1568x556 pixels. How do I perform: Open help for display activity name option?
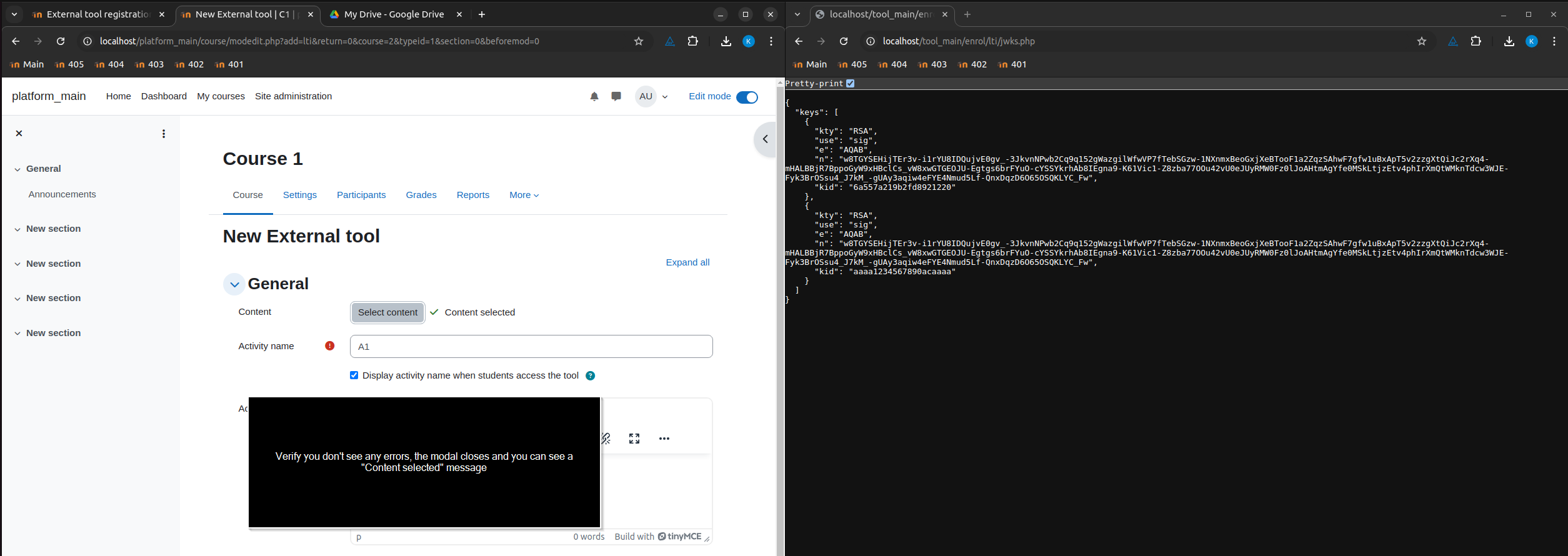coord(591,375)
